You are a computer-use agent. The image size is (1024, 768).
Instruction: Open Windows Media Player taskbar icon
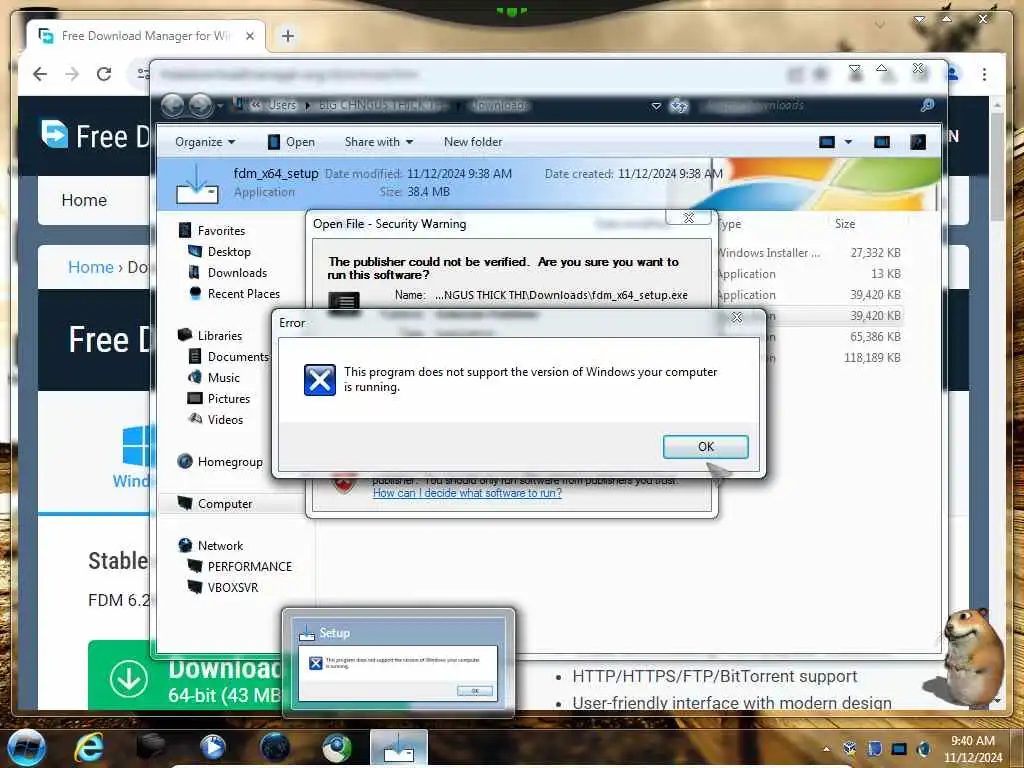212,748
